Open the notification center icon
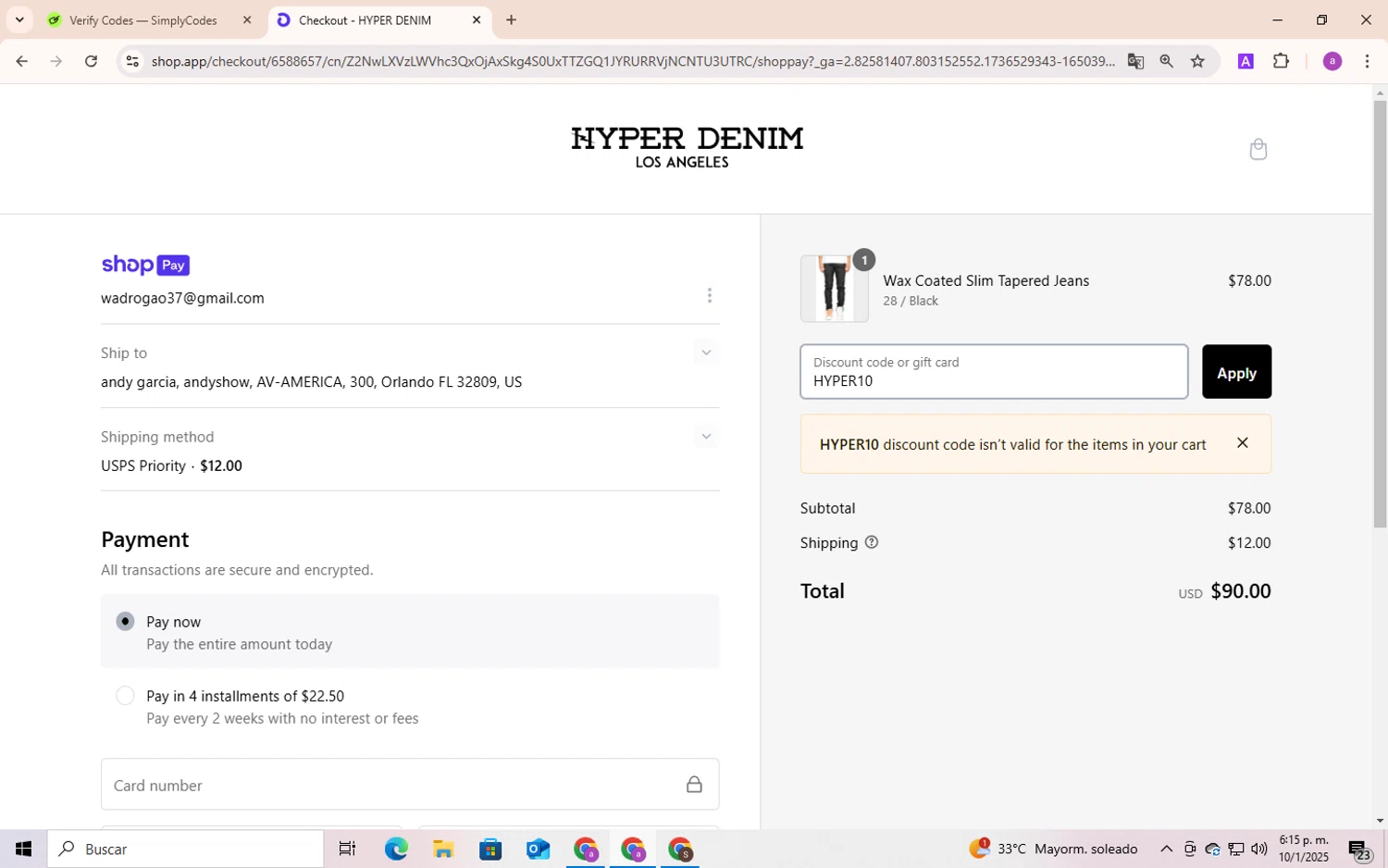This screenshot has width=1388, height=868. [x=1358, y=849]
